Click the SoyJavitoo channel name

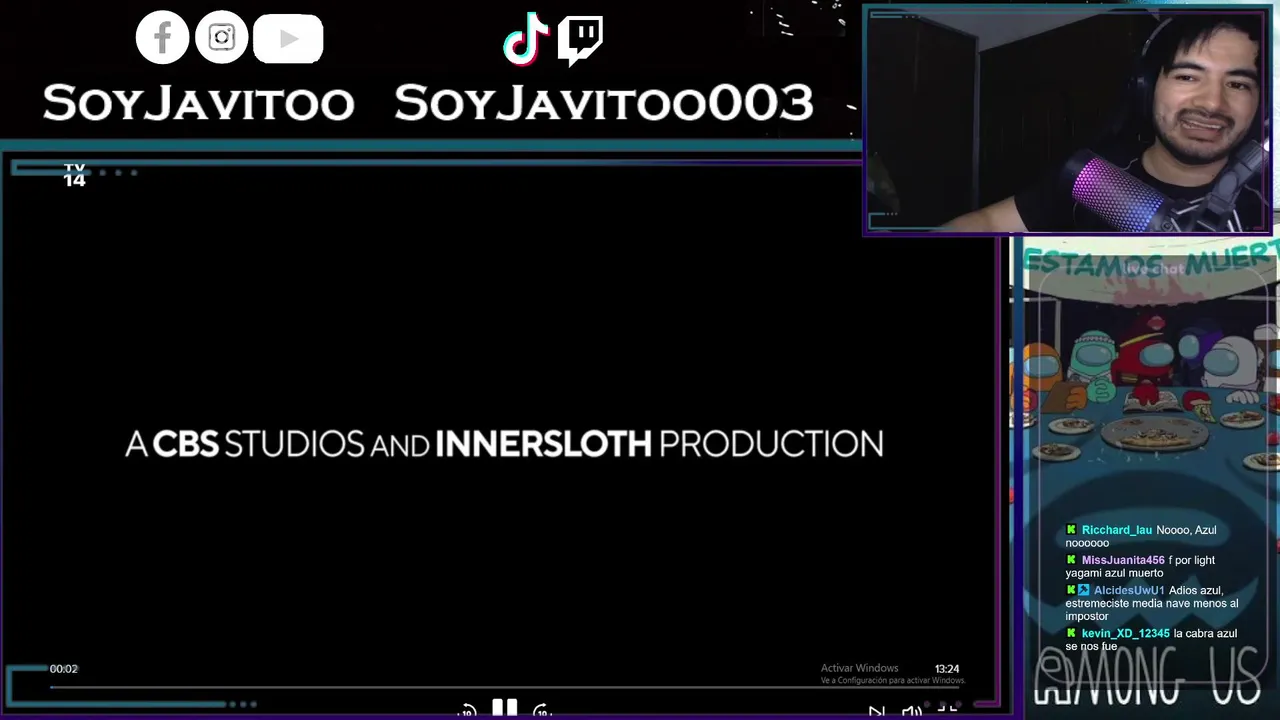click(198, 103)
